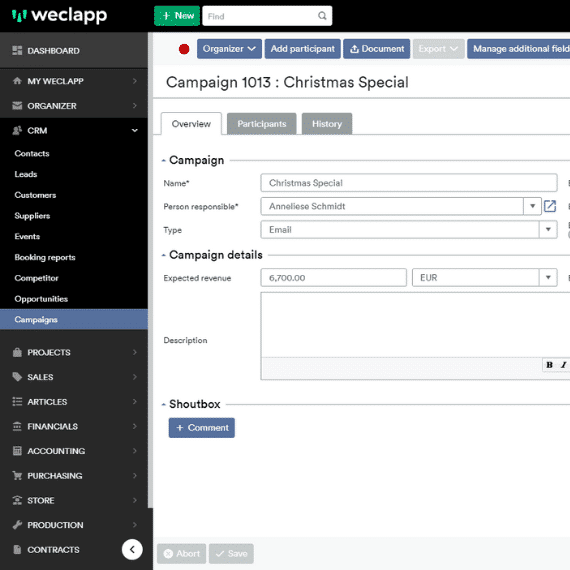
Task: Click the Articles list icon
Action: tap(17, 401)
